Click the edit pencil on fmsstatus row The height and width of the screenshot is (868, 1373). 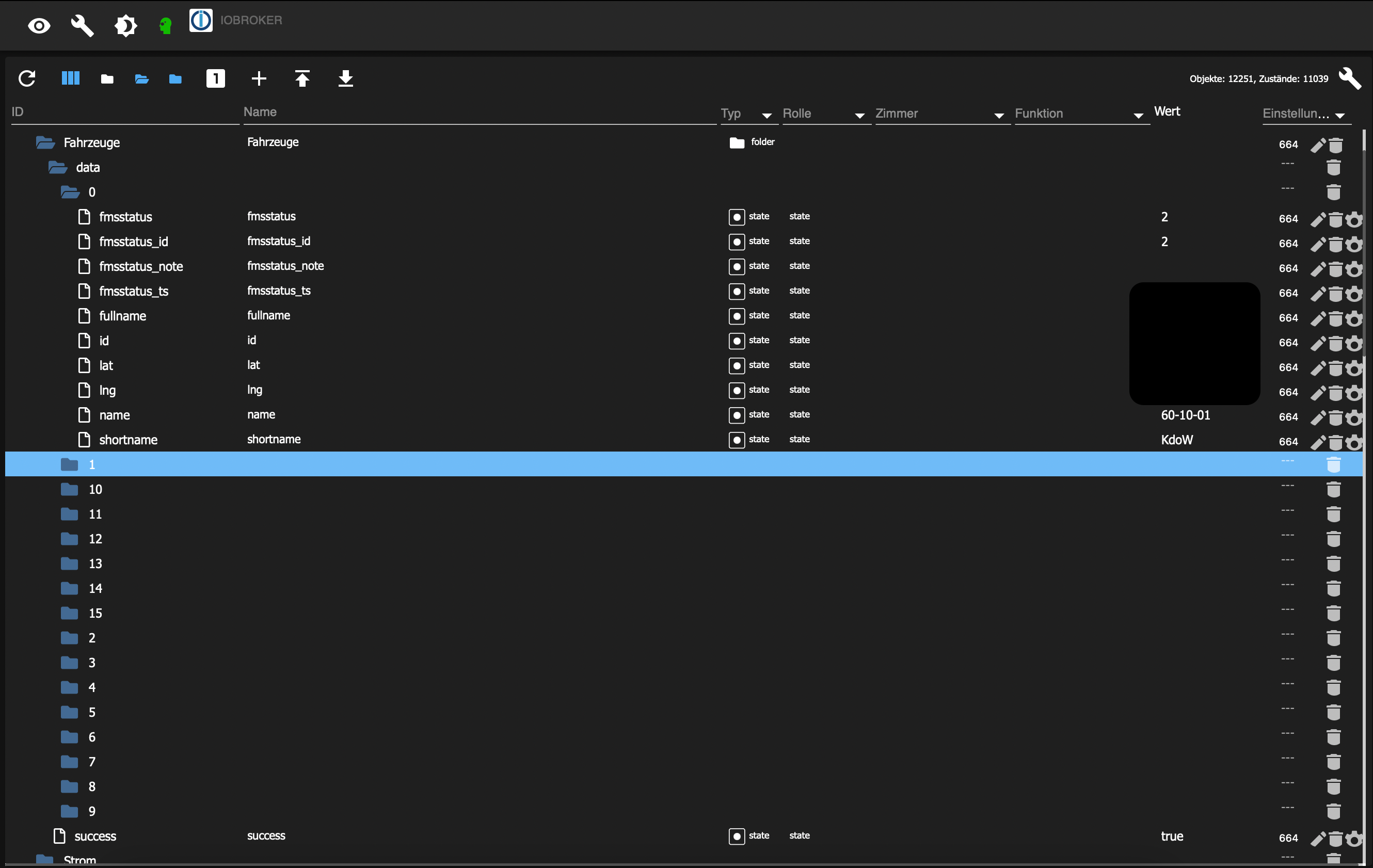[1317, 219]
